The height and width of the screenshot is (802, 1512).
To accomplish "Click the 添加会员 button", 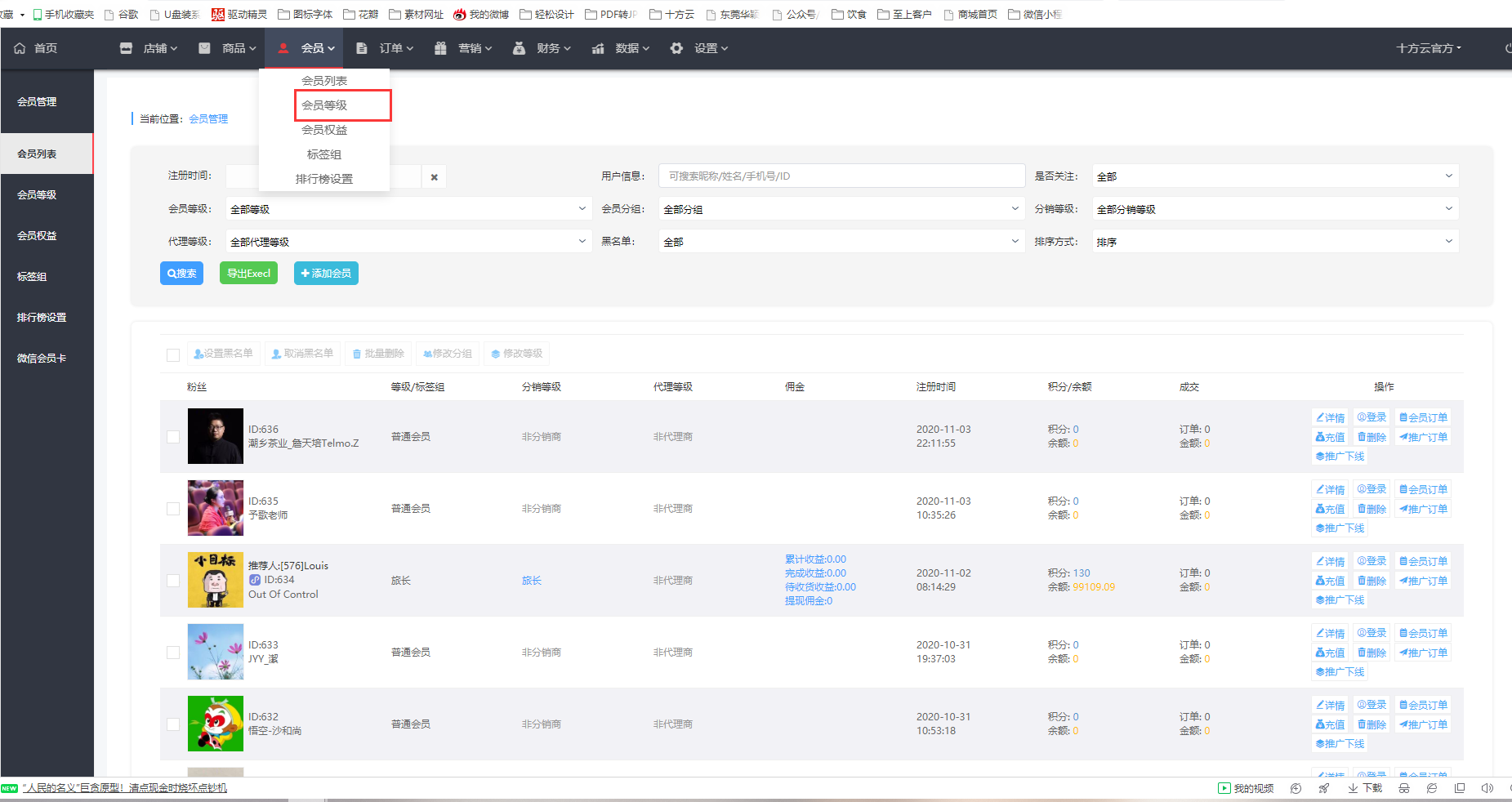I will (326, 274).
